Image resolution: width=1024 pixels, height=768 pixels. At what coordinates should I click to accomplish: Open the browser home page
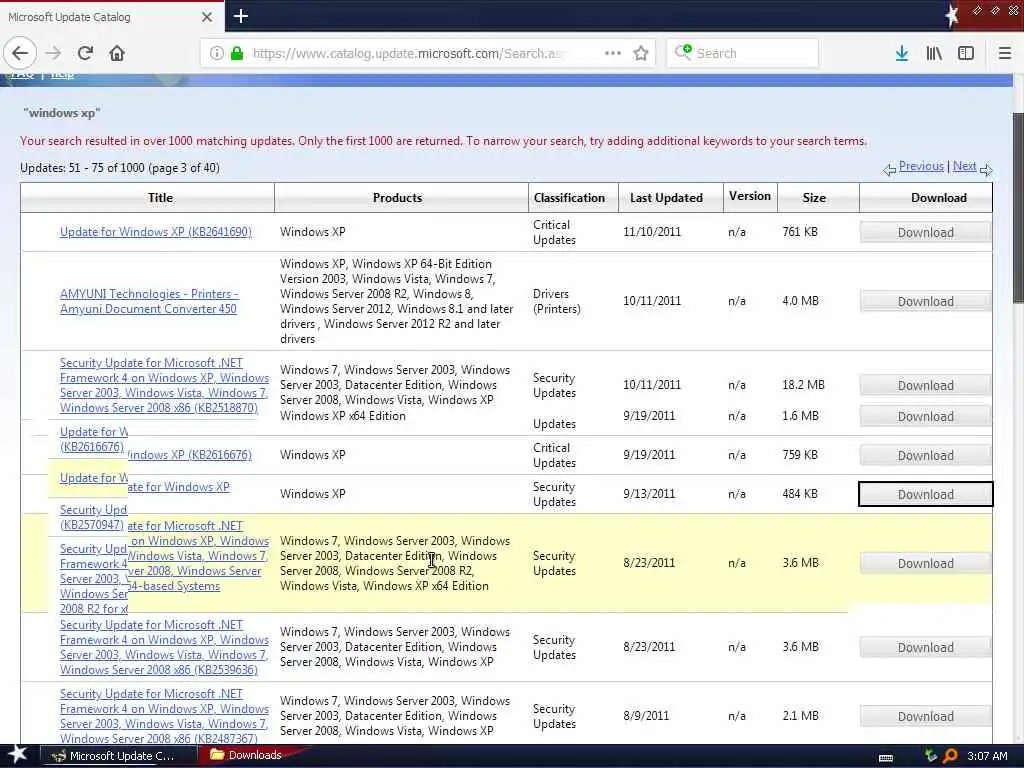[x=117, y=53]
